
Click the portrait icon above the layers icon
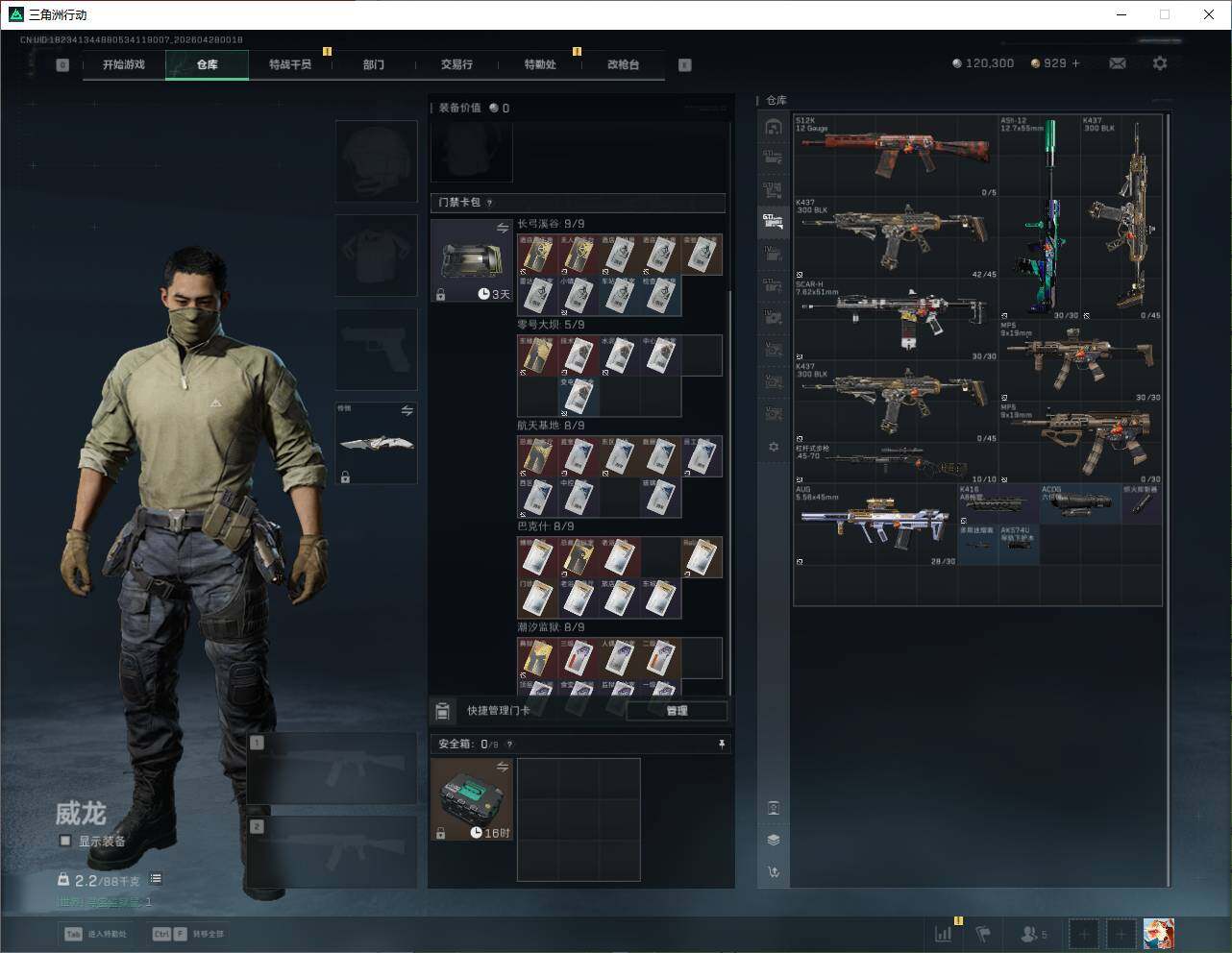coord(773,807)
